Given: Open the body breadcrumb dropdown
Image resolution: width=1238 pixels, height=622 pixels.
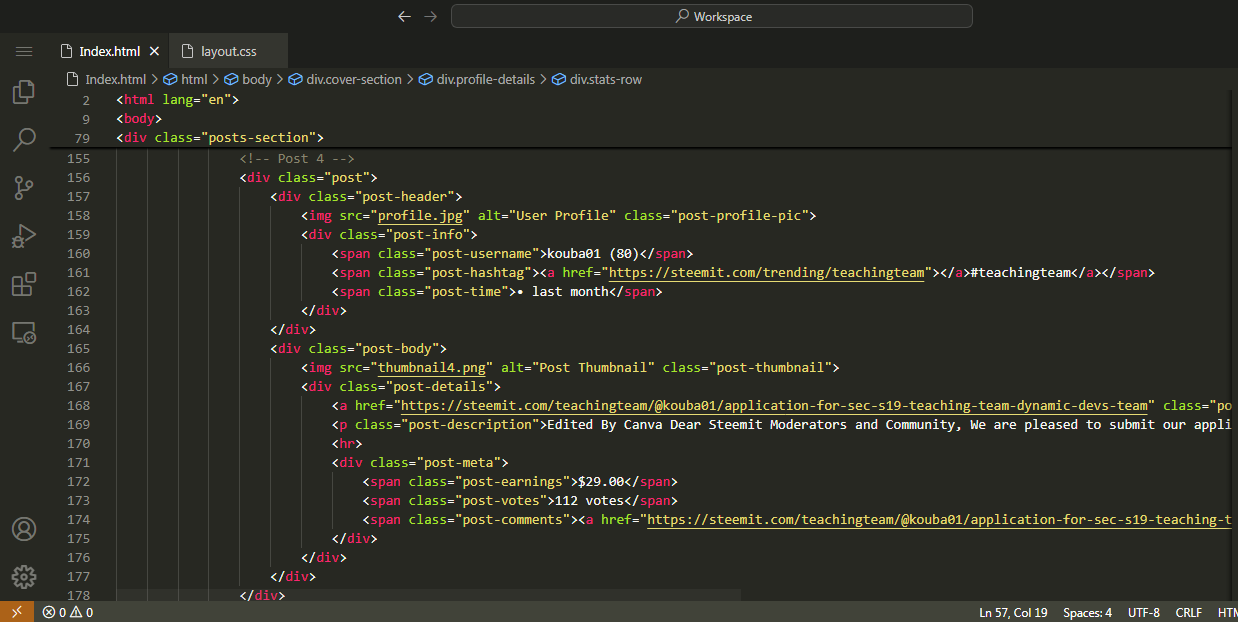Looking at the screenshot, I should (256, 79).
